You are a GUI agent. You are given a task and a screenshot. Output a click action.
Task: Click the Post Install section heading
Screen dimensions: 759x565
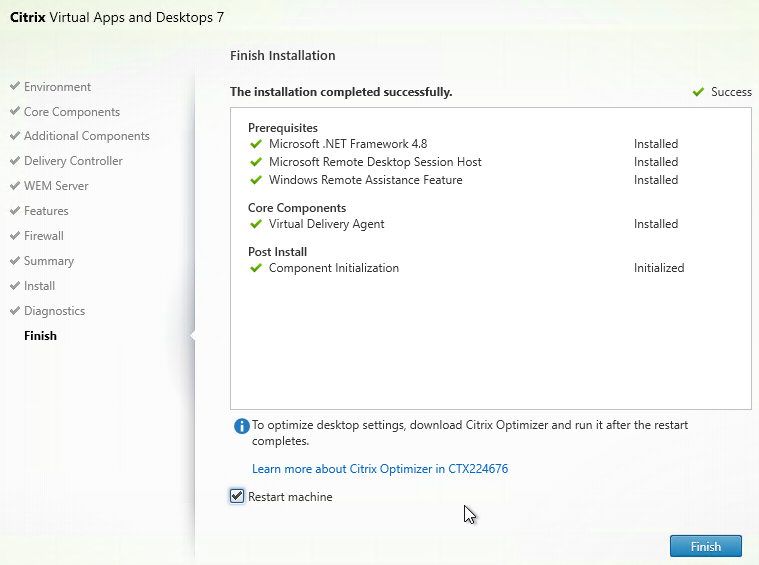click(277, 252)
